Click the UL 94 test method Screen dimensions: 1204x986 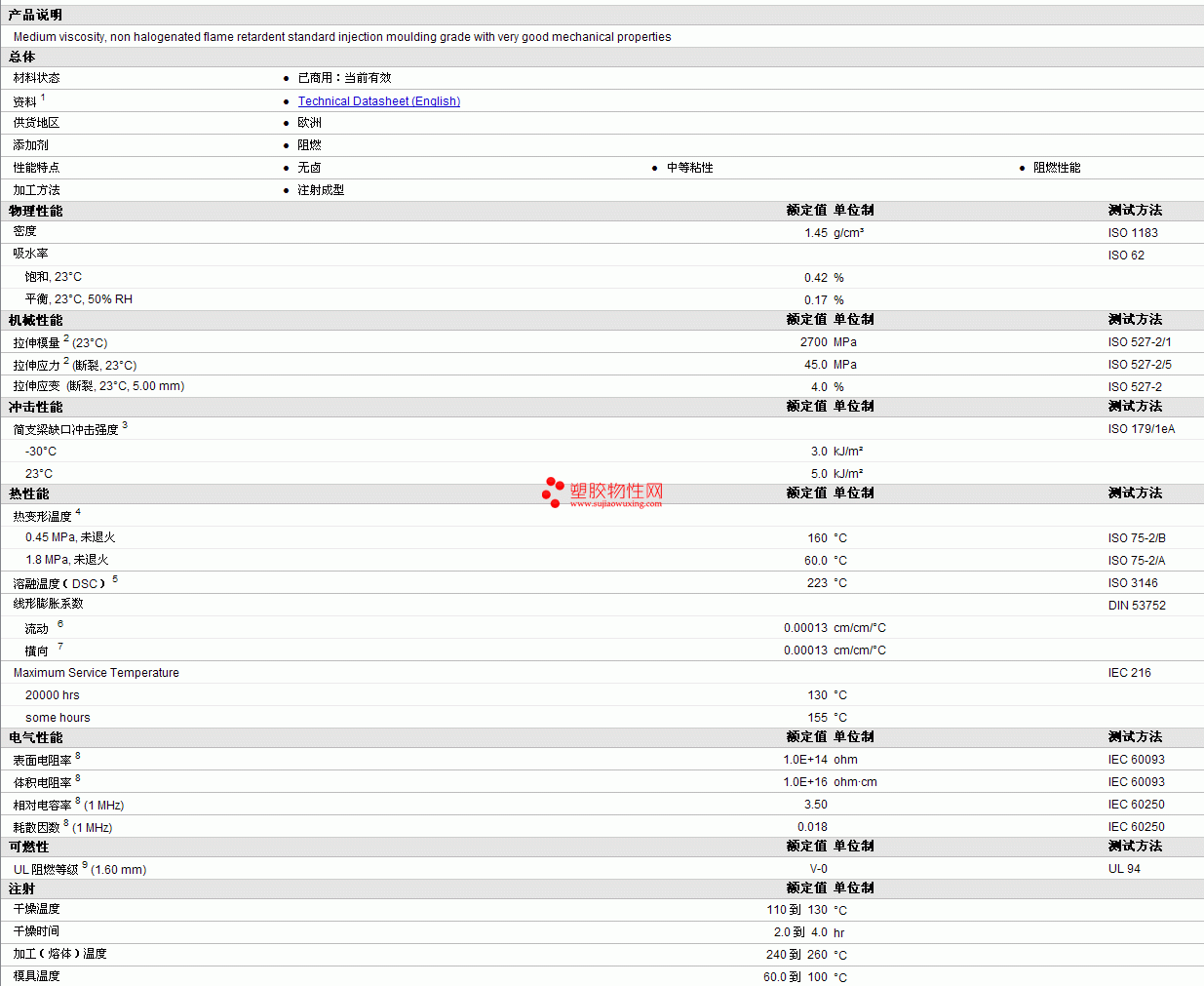(1124, 869)
